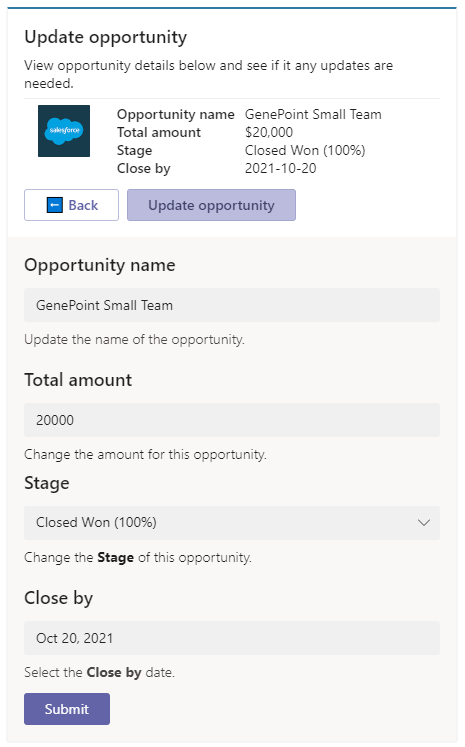This screenshot has height=747, width=465.
Task: Click the Closed Won (100%) summary value
Action: 305,151
